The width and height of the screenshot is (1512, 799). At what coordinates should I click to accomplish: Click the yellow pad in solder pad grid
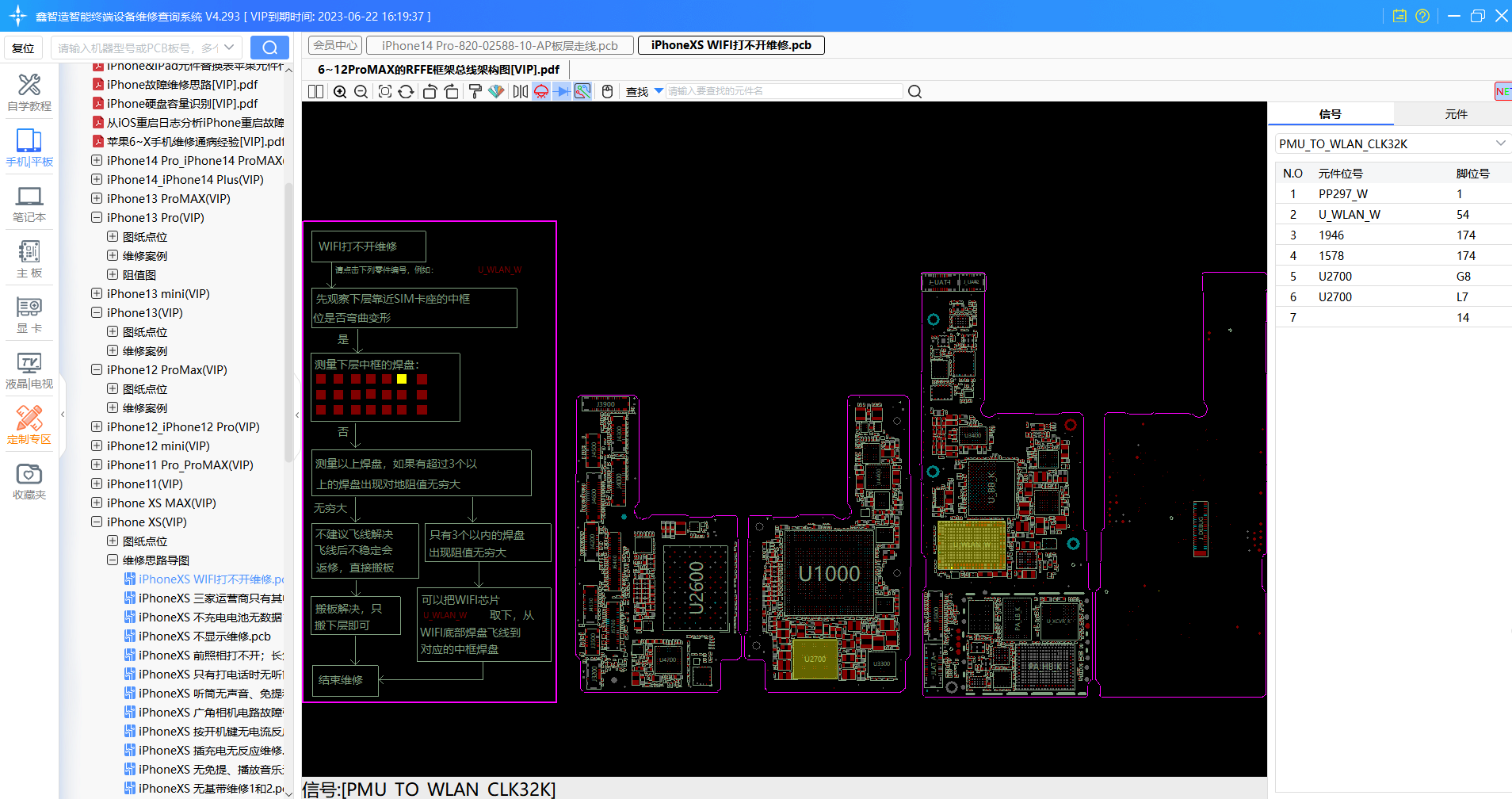point(402,379)
